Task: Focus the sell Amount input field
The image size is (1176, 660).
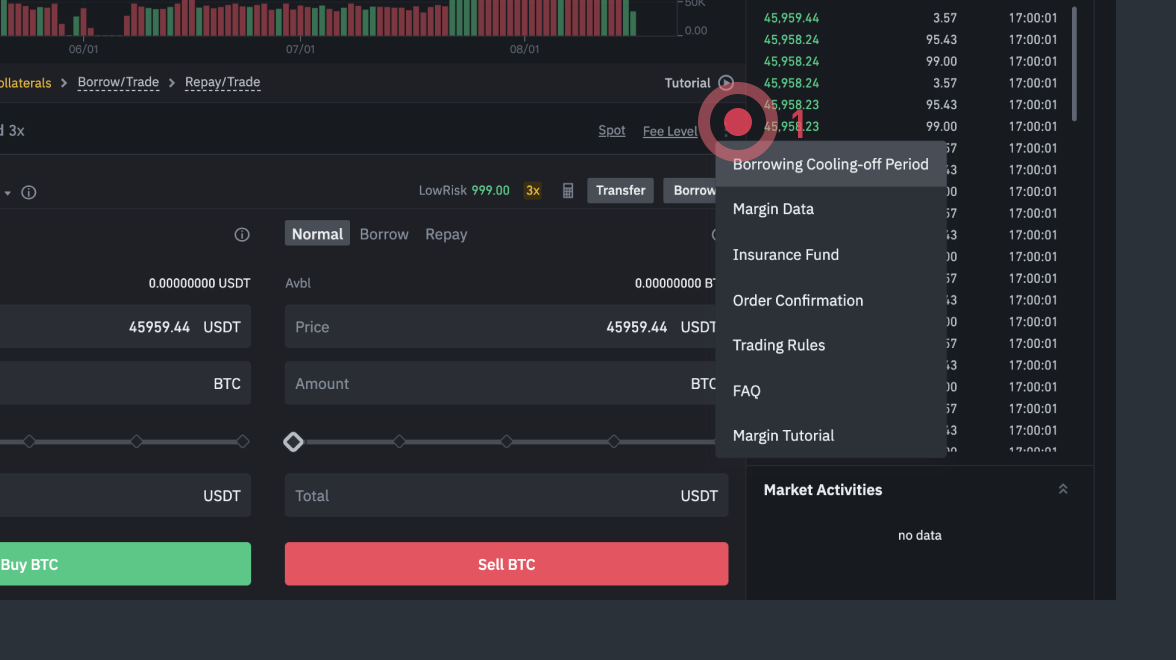Action: click(490, 384)
